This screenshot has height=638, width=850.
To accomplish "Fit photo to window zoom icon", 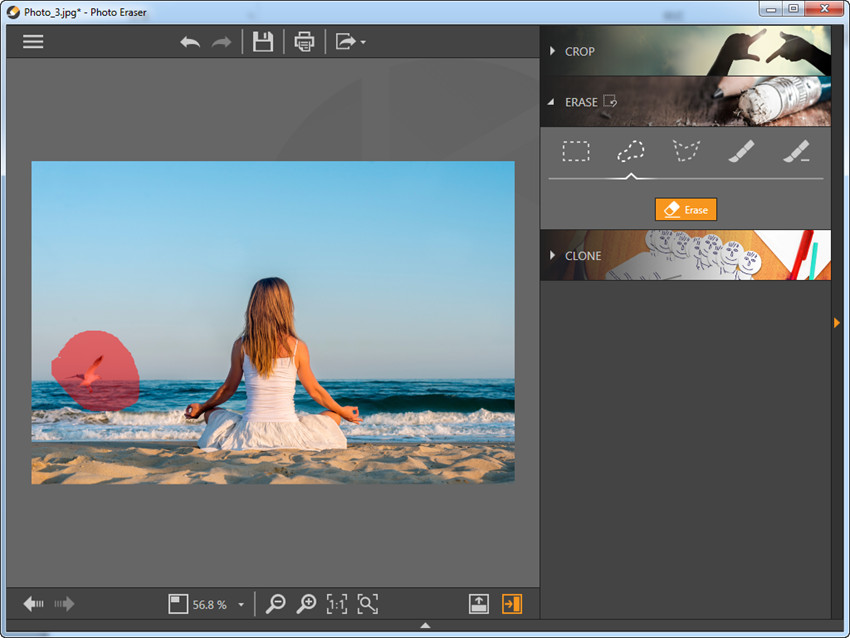I will click(368, 604).
